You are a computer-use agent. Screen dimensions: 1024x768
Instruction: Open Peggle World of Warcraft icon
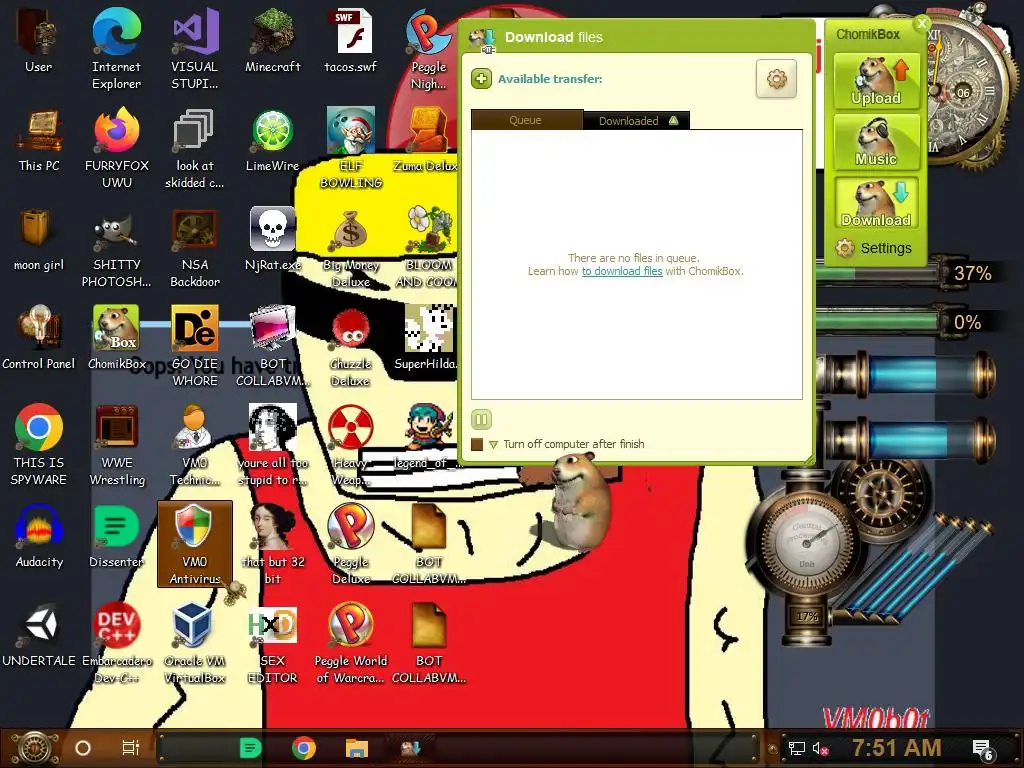[351, 643]
